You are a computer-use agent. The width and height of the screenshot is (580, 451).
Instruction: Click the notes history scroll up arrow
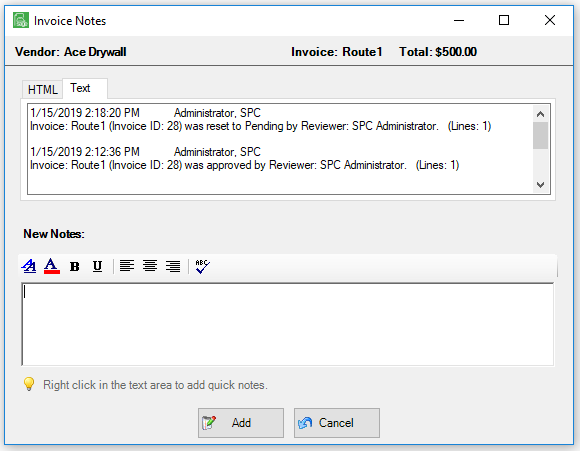[540, 114]
